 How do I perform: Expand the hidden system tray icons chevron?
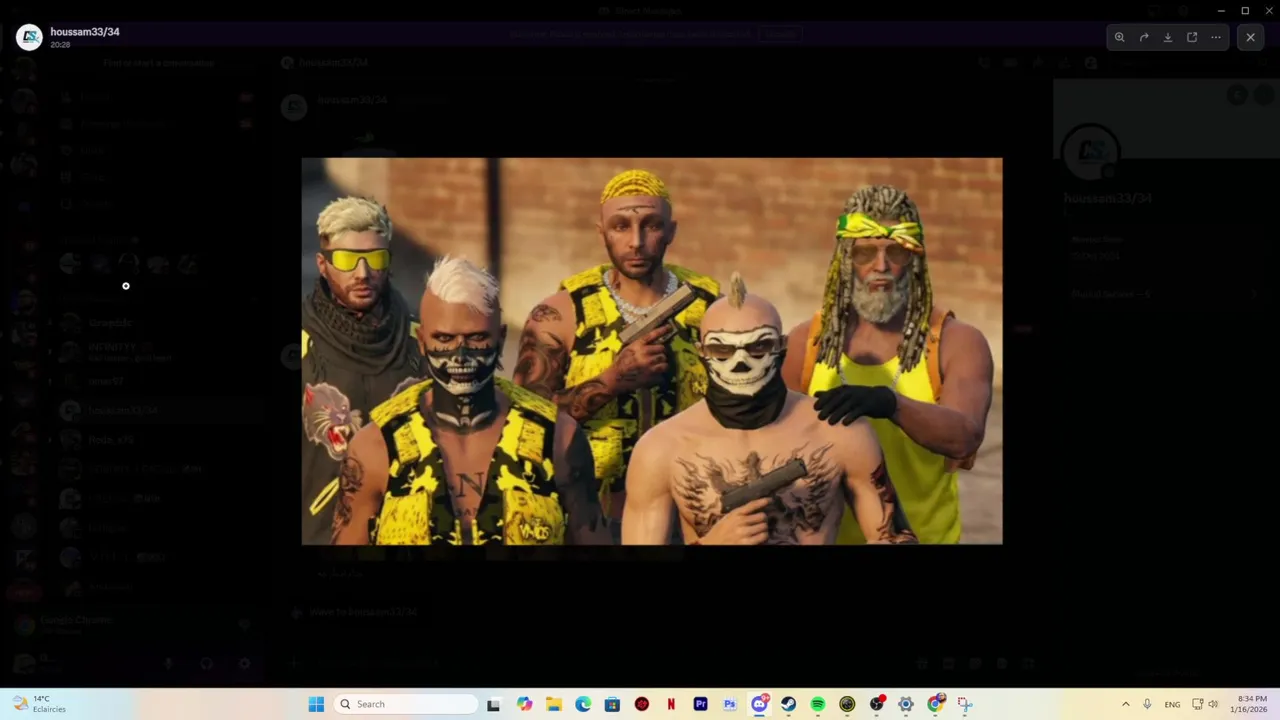click(1125, 704)
